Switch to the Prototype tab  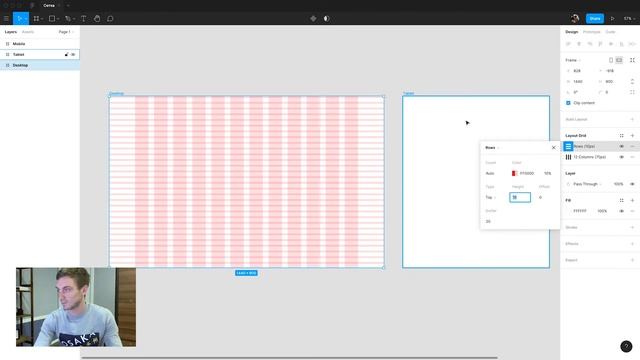(x=591, y=32)
